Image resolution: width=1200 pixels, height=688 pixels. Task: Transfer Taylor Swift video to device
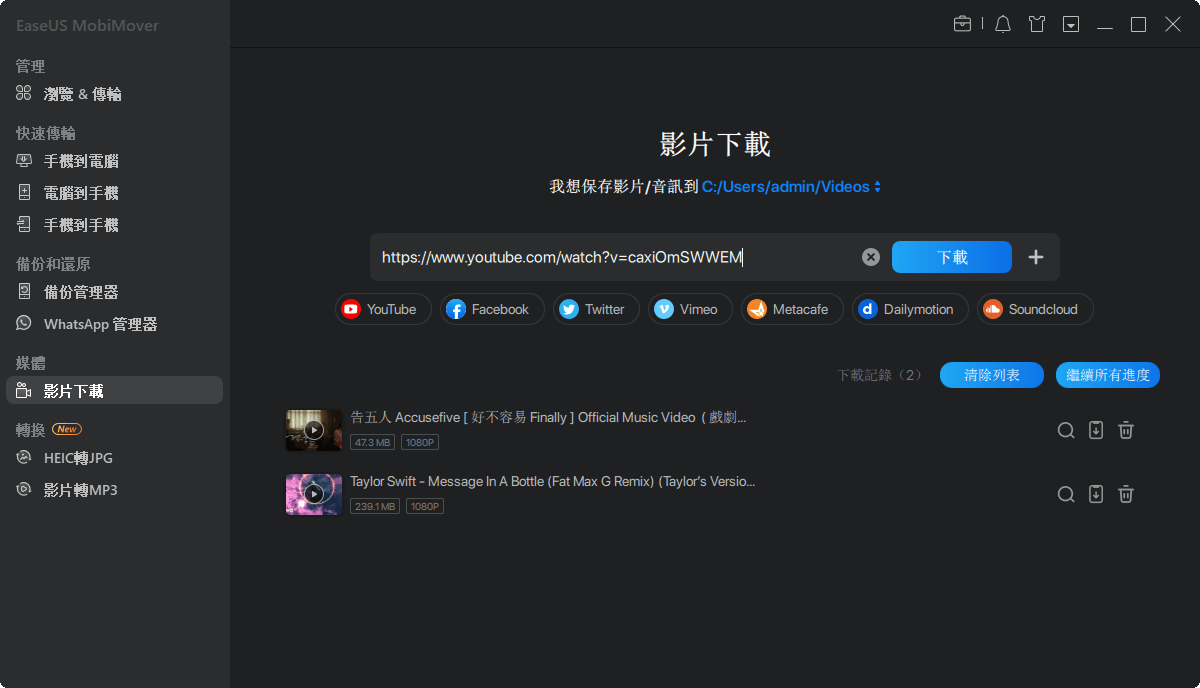point(1096,494)
